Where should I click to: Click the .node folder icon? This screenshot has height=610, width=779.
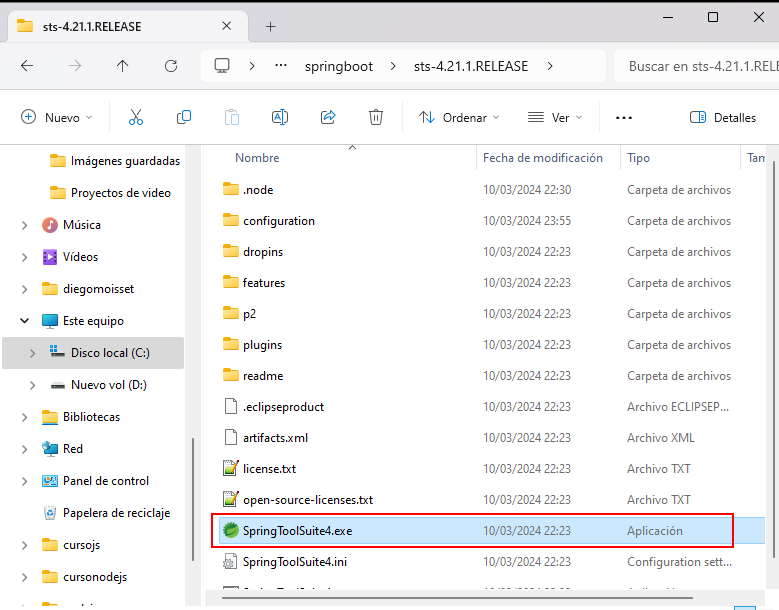[231, 189]
